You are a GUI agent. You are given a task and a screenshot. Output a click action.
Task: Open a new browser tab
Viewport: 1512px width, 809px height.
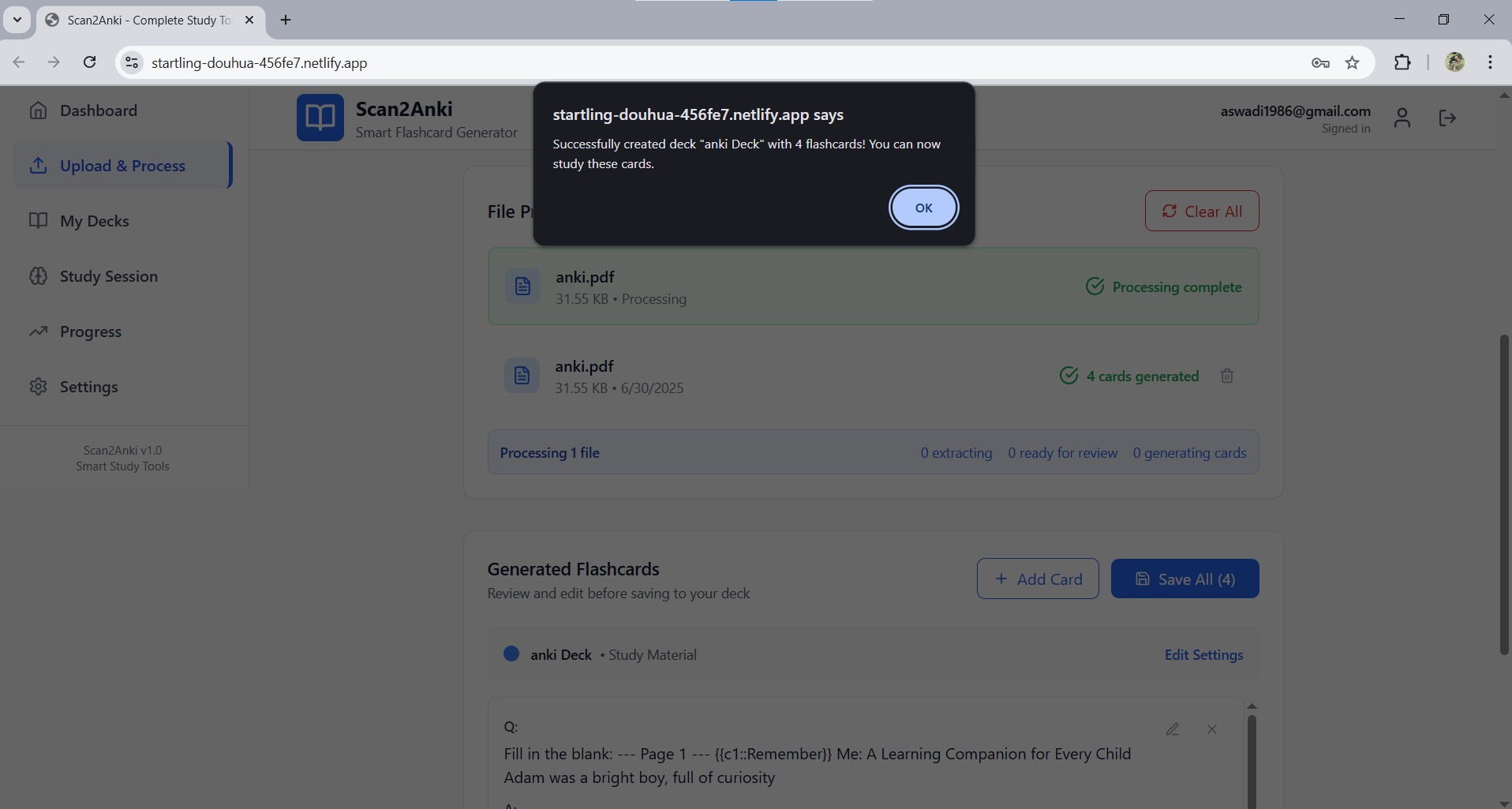pyautogui.click(x=286, y=21)
